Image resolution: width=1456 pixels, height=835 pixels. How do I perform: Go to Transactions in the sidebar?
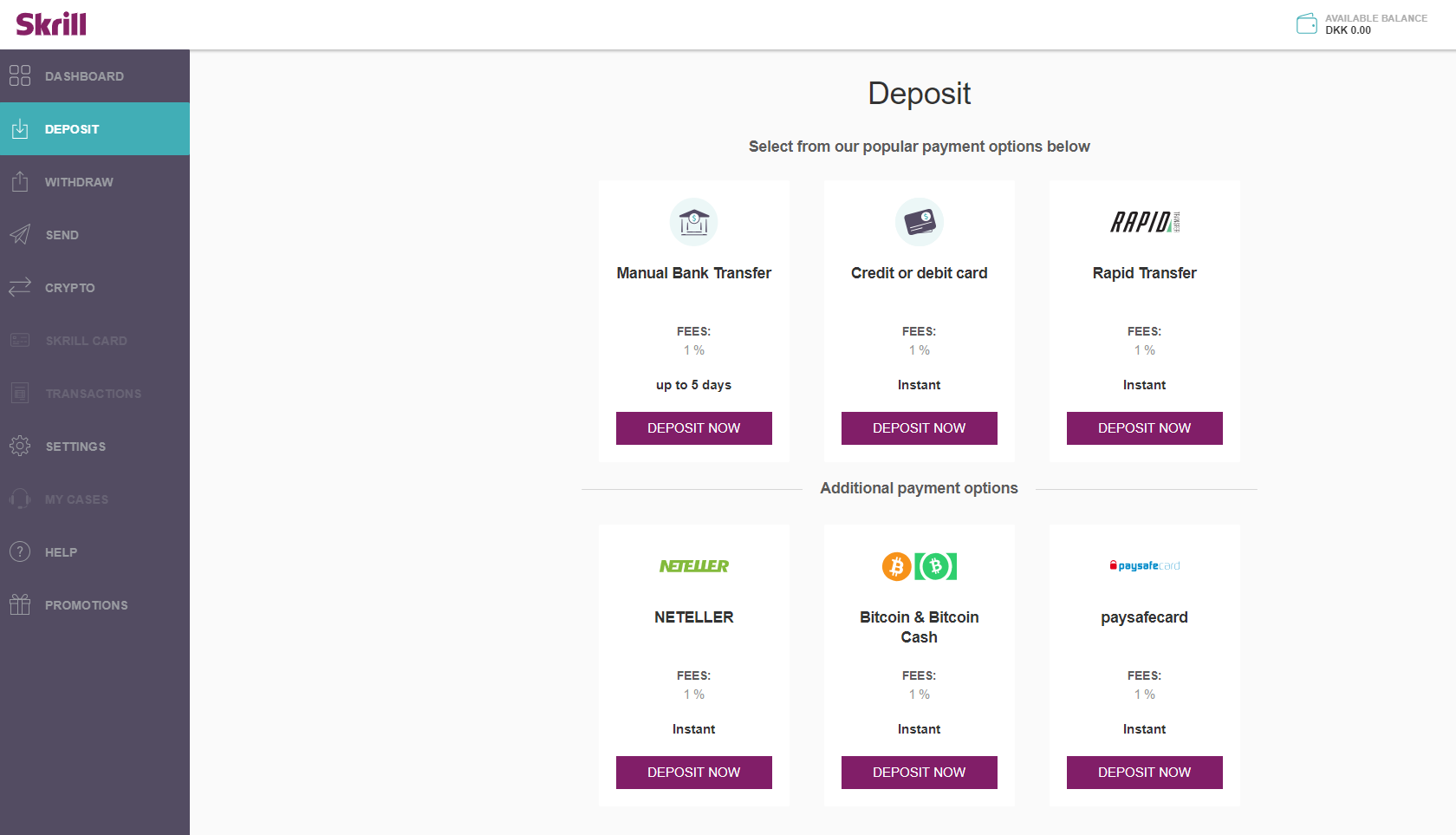[94, 394]
